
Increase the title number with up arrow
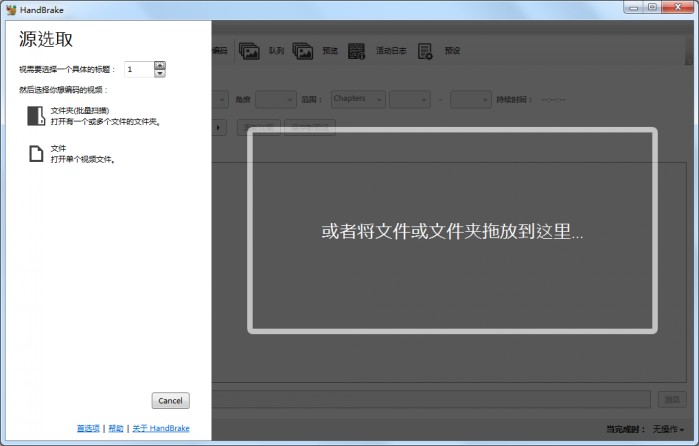coord(160,65)
